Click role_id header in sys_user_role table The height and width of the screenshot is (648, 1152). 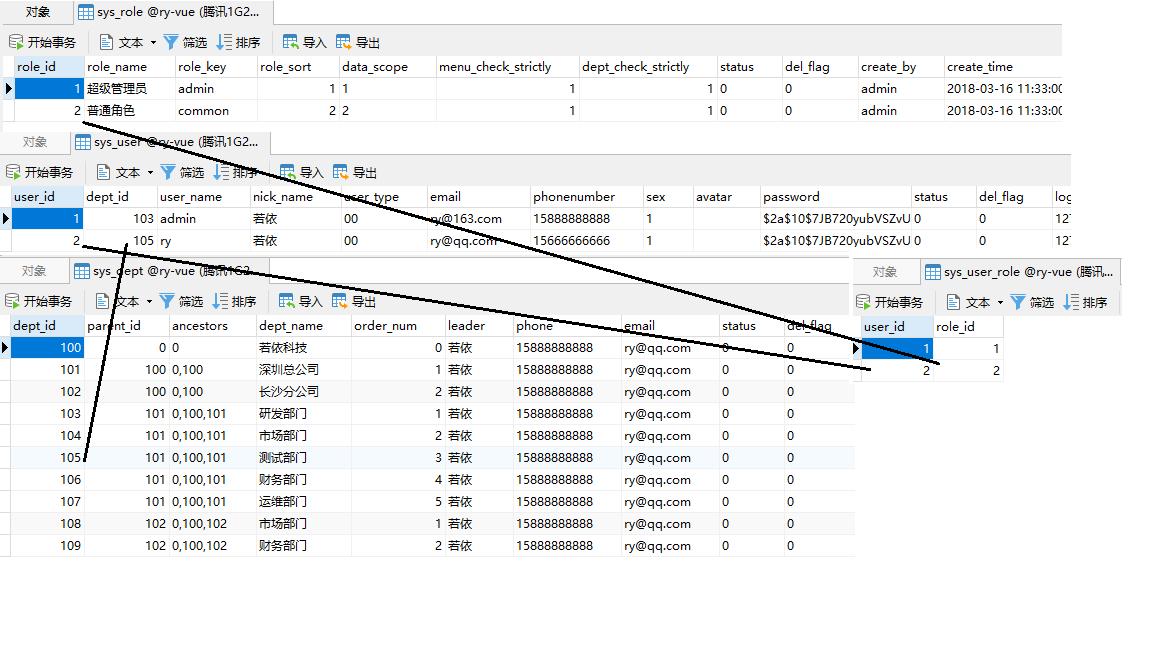pyautogui.click(x=968, y=327)
